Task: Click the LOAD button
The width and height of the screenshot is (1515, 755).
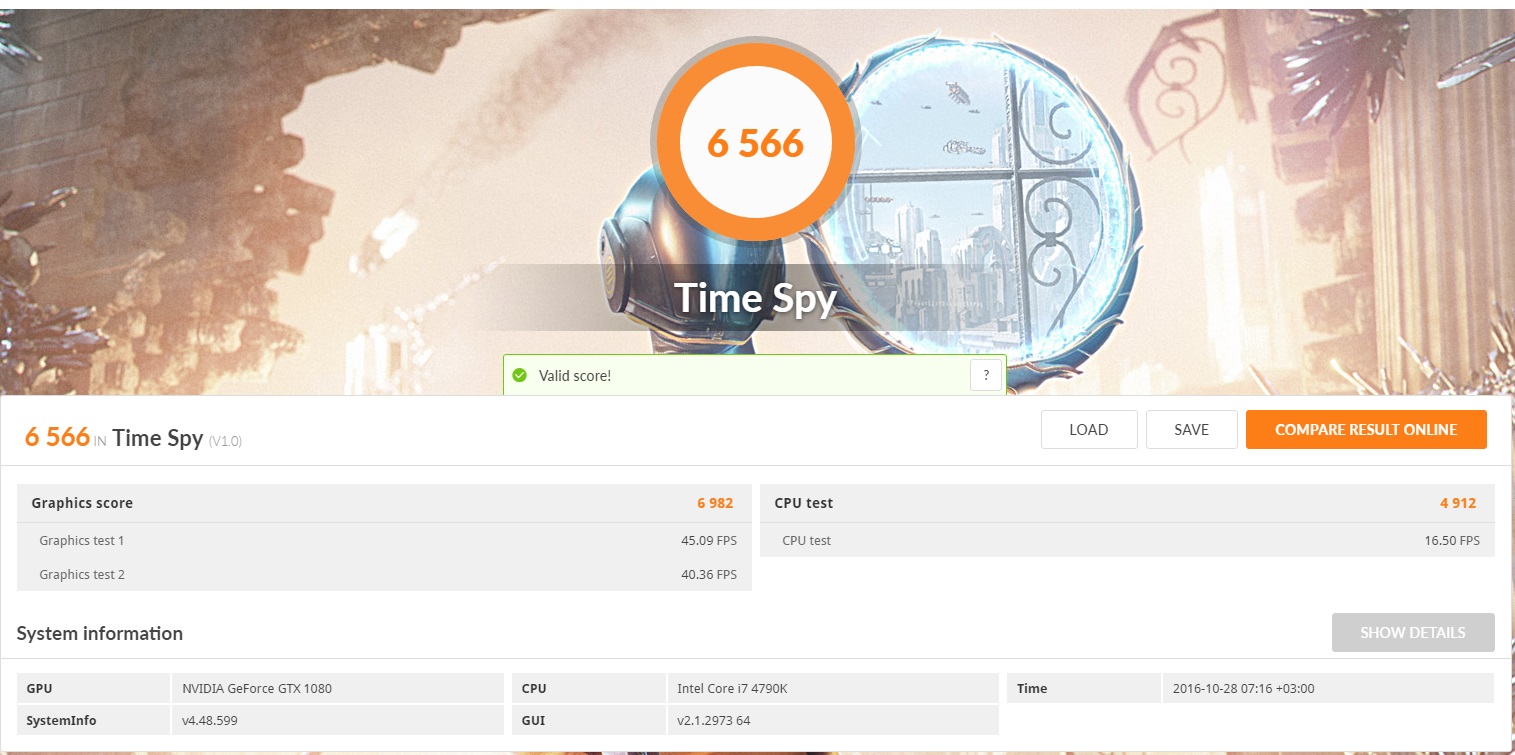Action: [x=1089, y=430]
